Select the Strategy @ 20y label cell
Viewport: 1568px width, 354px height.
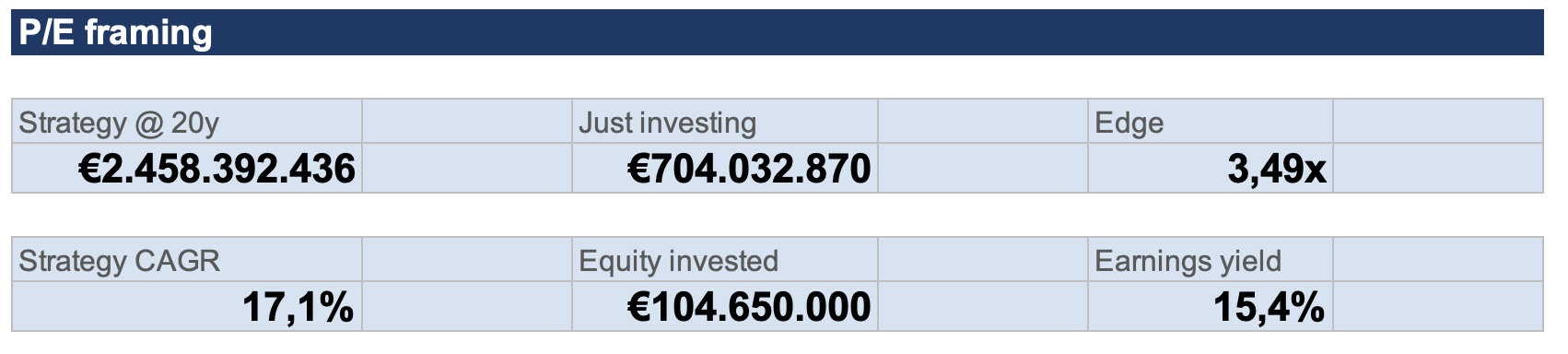point(187,122)
